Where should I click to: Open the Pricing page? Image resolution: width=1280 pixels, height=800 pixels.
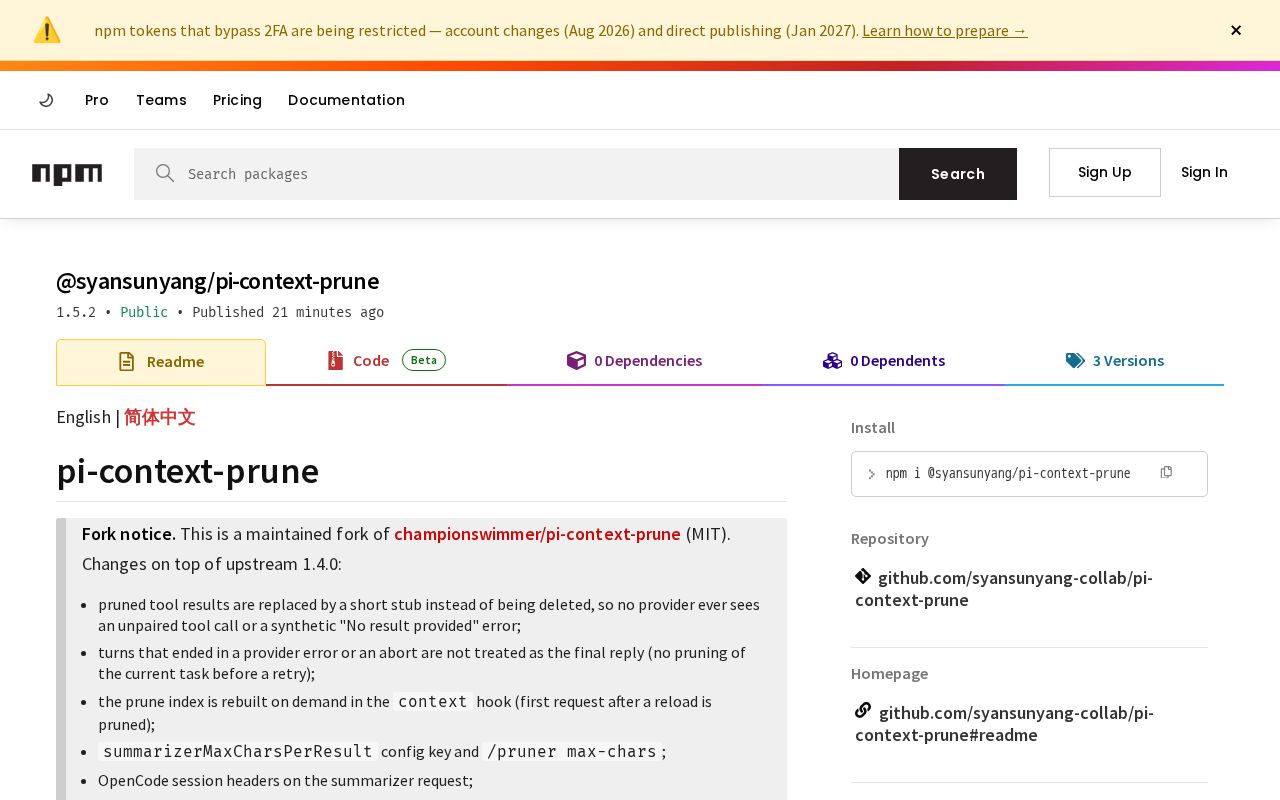237,100
